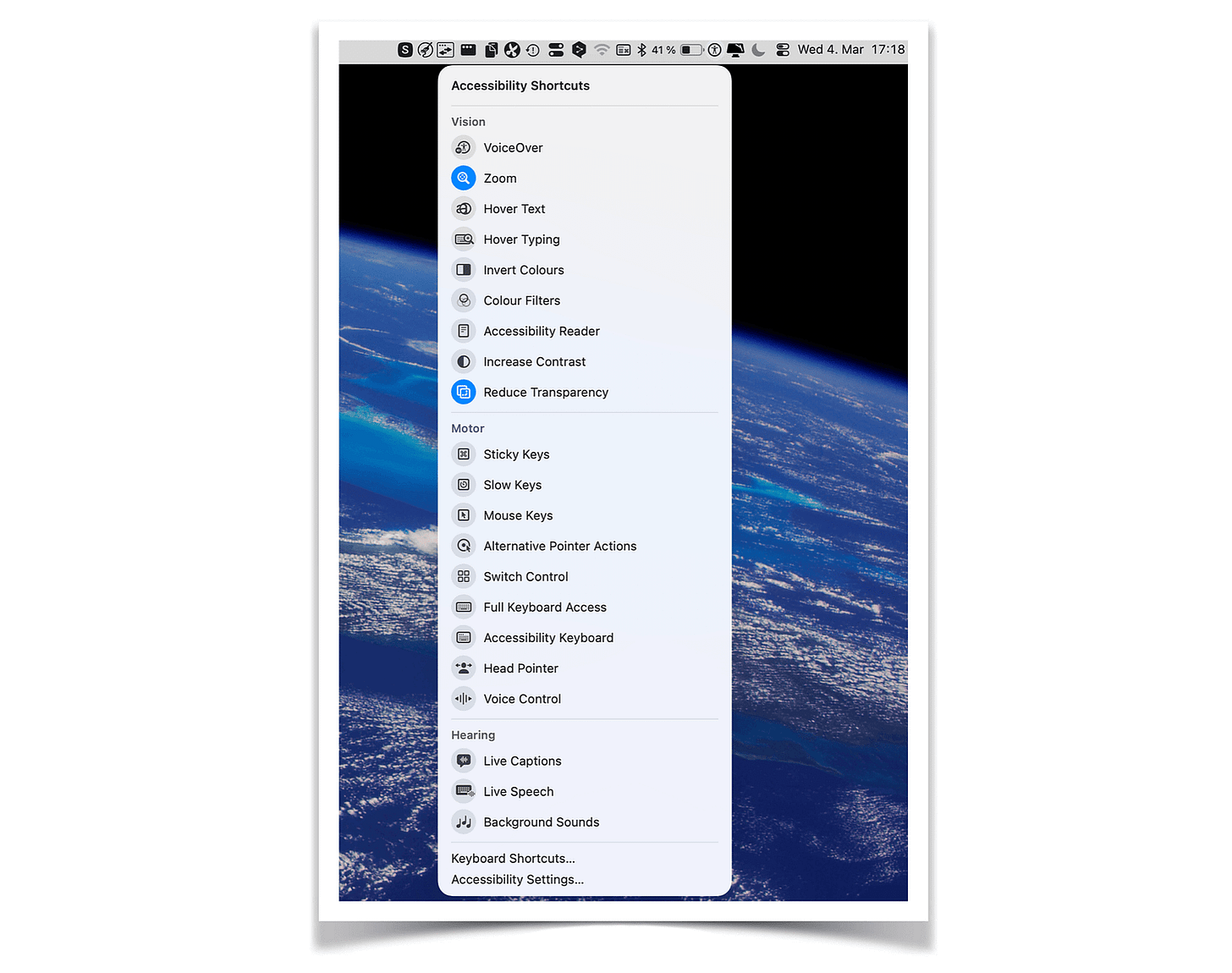Image resolution: width=1232 pixels, height=973 pixels.
Task: Choose Mouse Keys entry
Action: coord(584,515)
